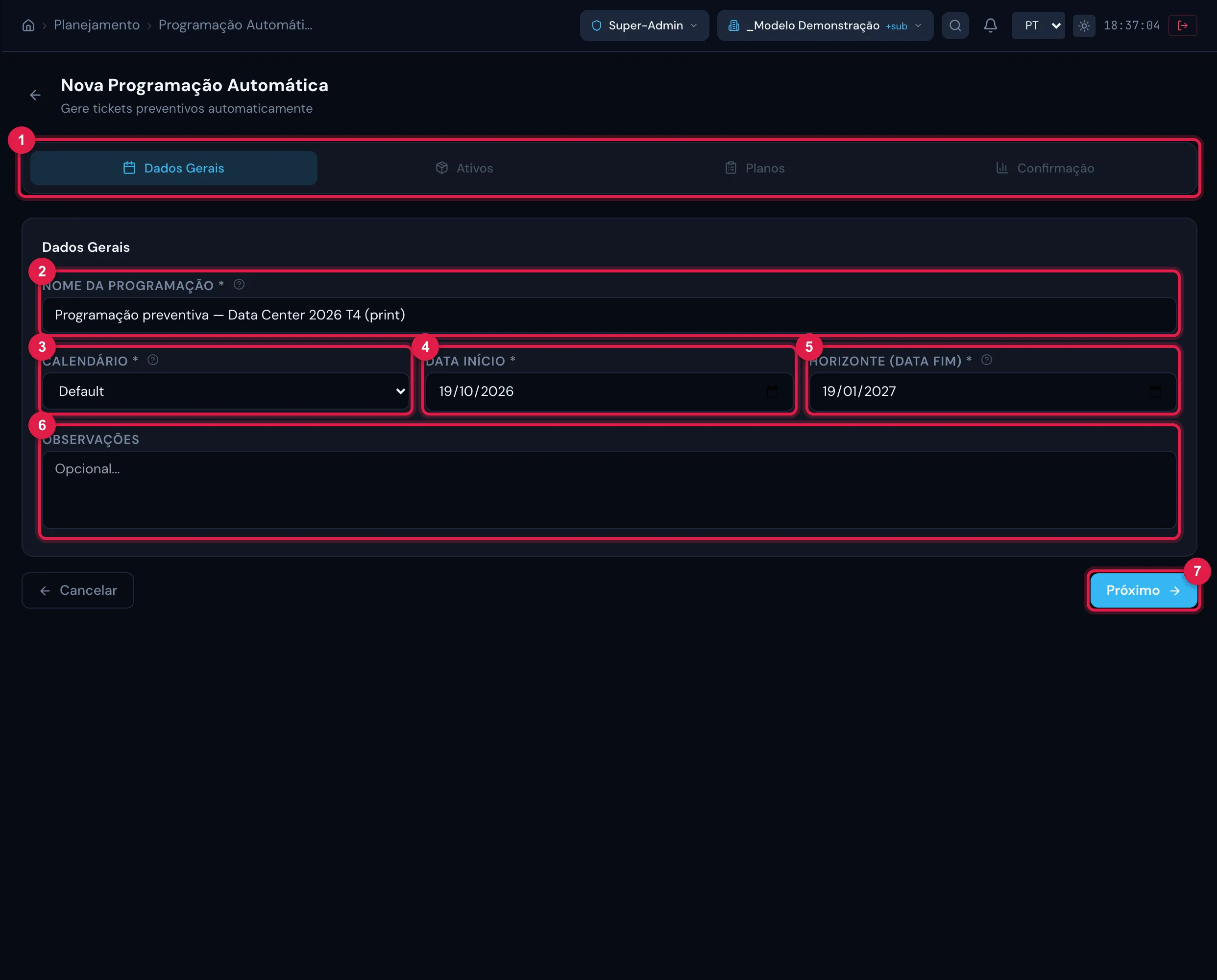Switch to the Ativos step tab
Screen dimensions: 1217x980
click(464, 168)
